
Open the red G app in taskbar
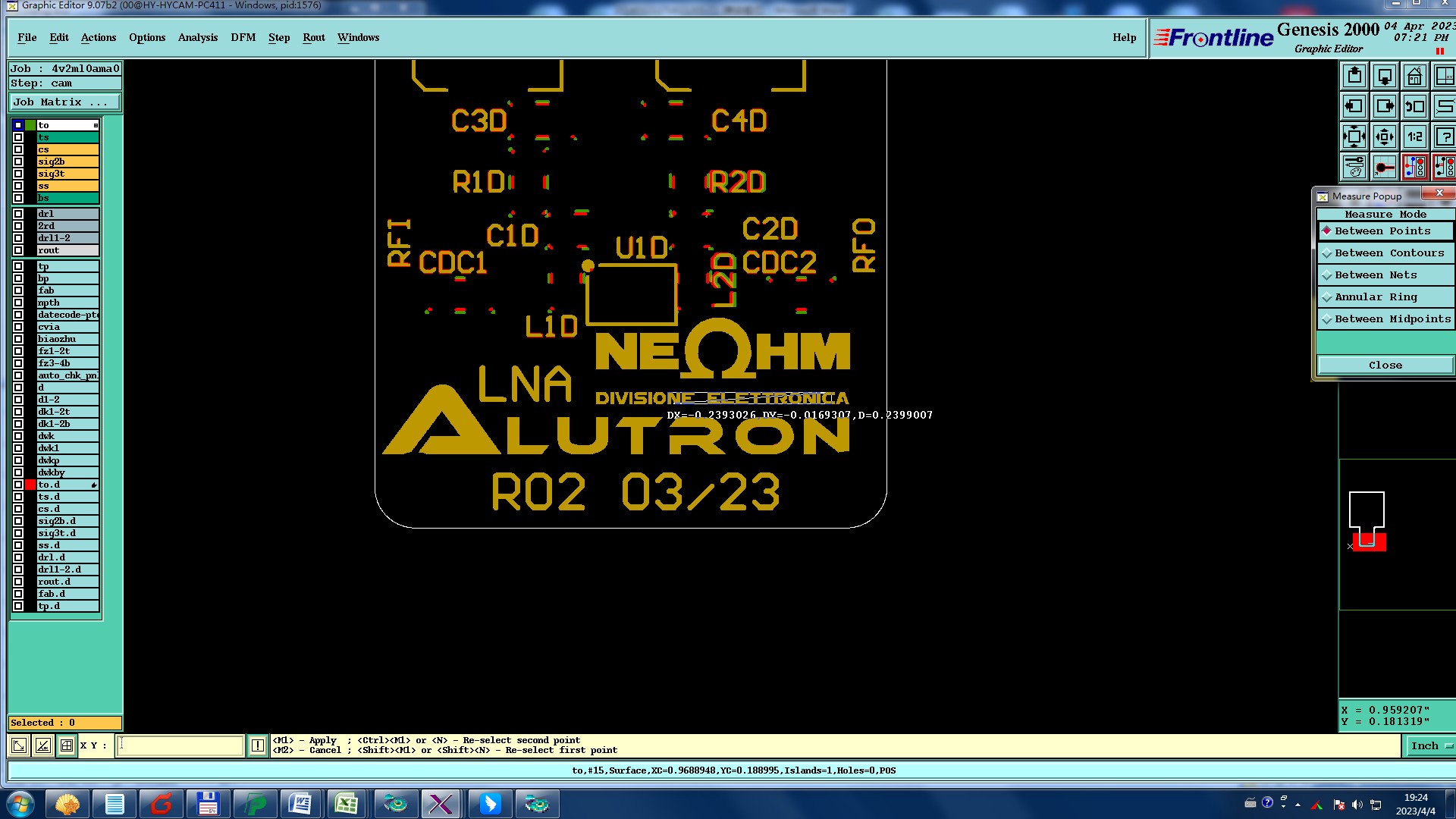pyautogui.click(x=161, y=804)
